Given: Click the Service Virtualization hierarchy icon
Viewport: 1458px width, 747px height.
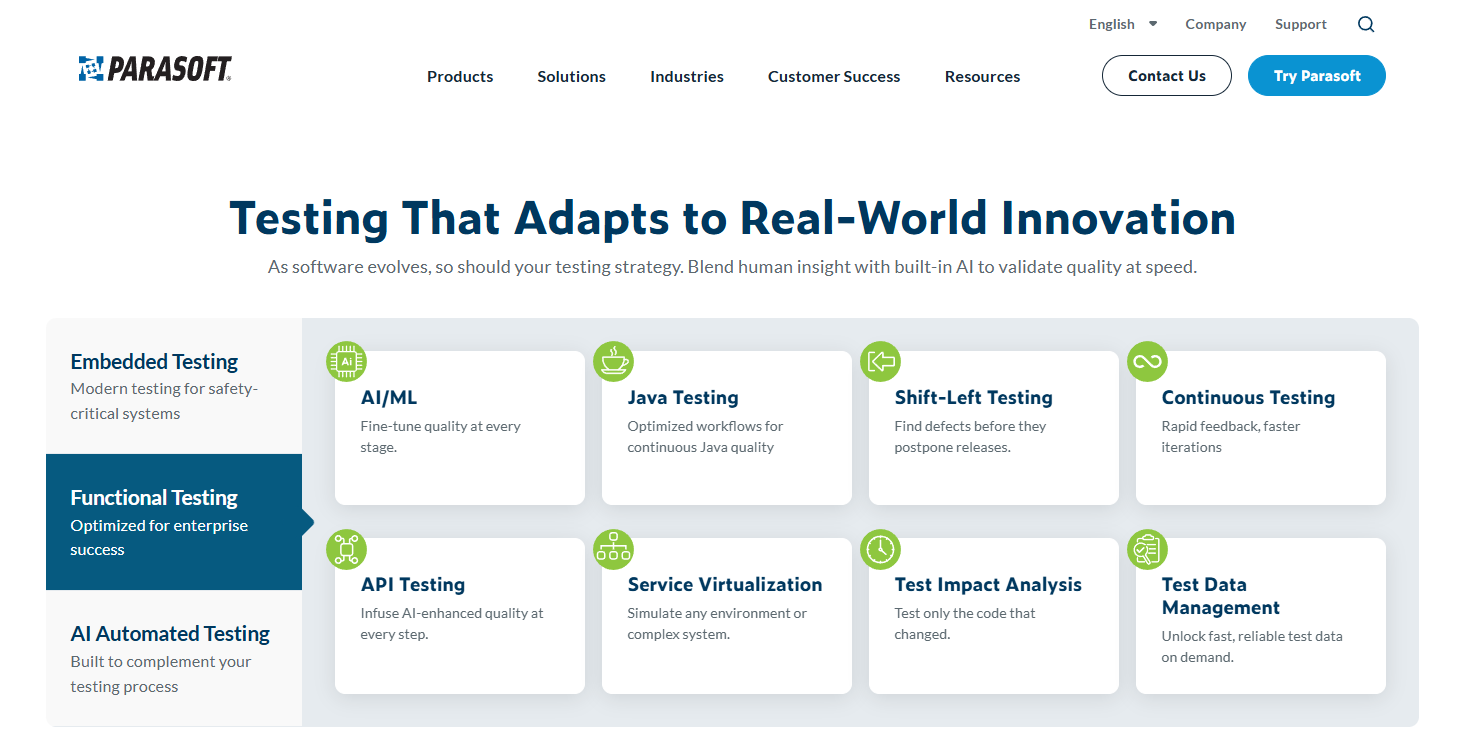Looking at the screenshot, I should (x=614, y=549).
